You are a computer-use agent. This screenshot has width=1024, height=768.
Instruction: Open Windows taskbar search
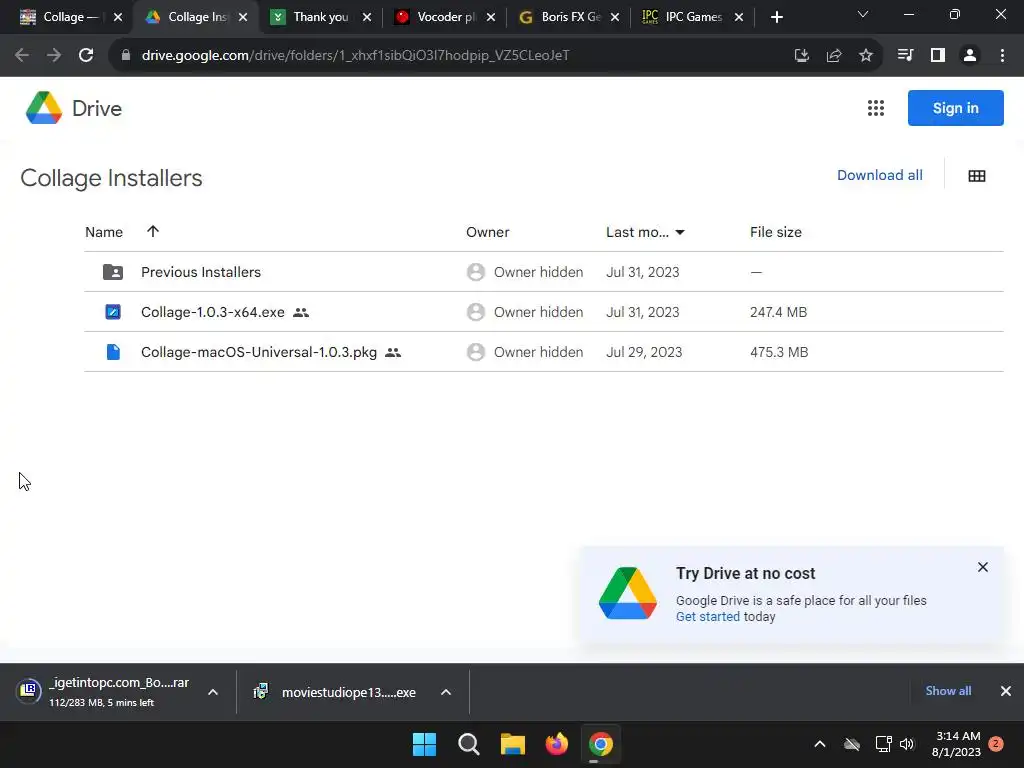[469, 744]
